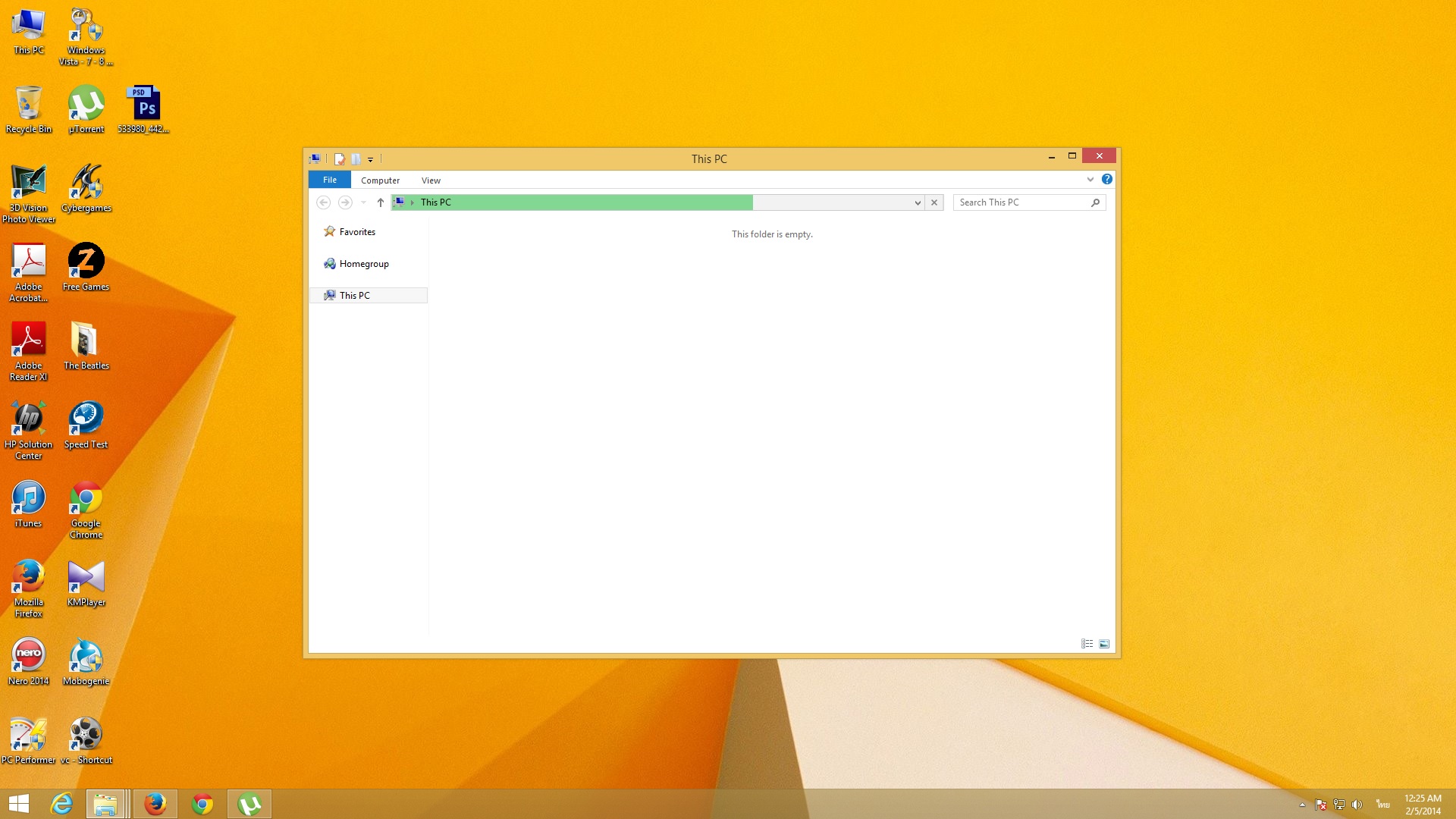The image size is (1456, 819).
Task: Switch to the Computer ribbon tab
Action: coord(380,180)
